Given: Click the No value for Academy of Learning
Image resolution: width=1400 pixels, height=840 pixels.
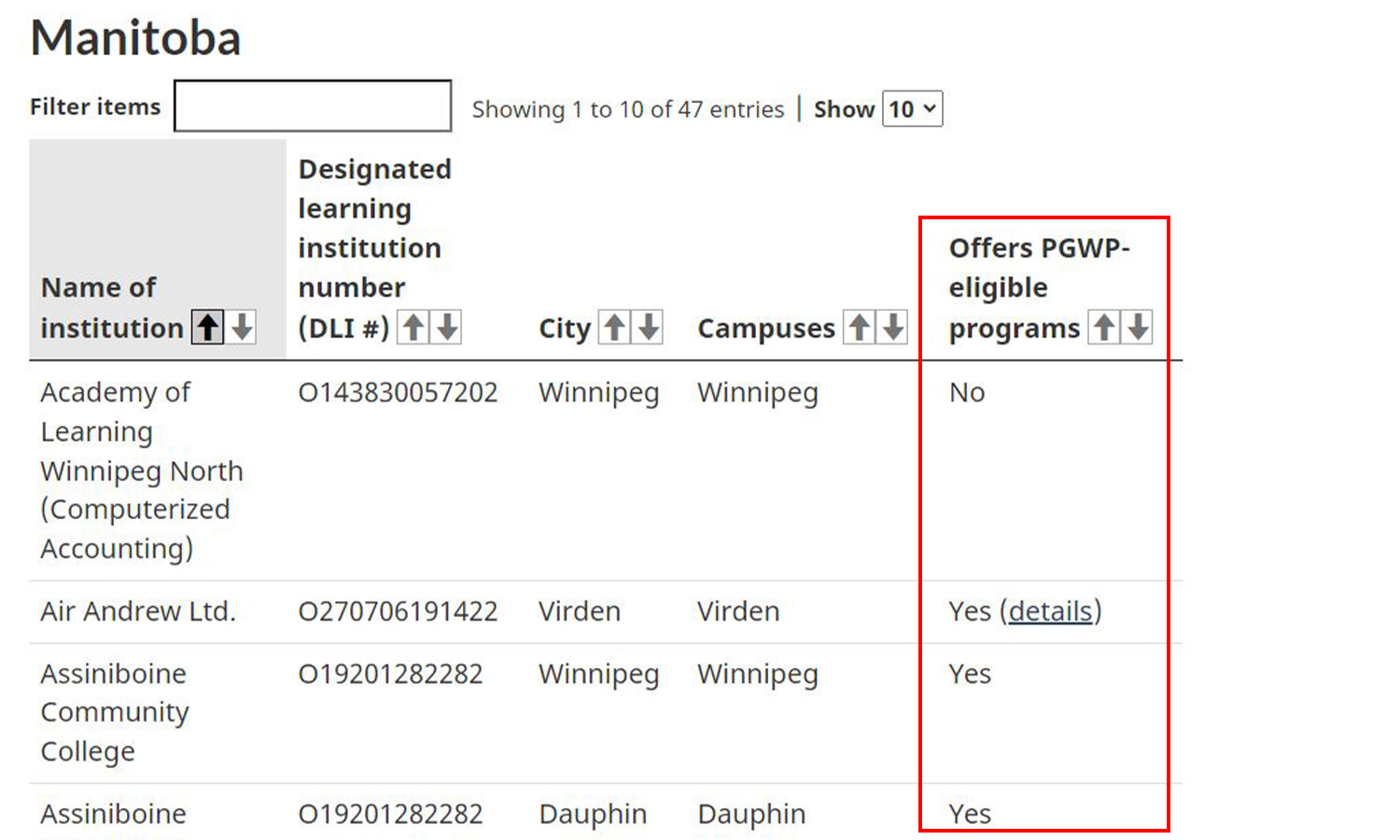Looking at the screenshot, I should pyautogui.click(x=966, y=392).
